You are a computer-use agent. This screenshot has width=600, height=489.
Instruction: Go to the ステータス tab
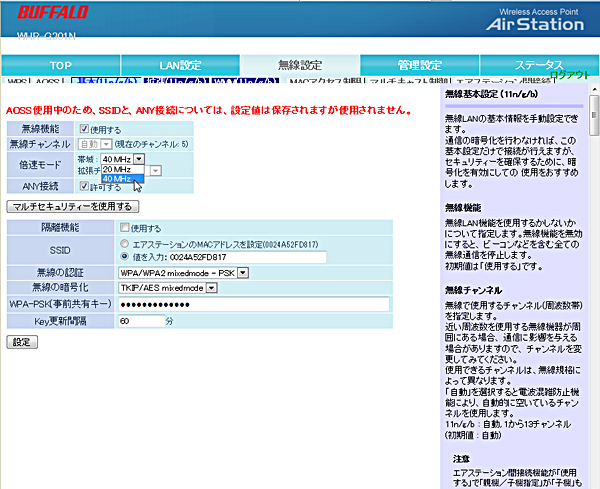(x=538, y=65)
